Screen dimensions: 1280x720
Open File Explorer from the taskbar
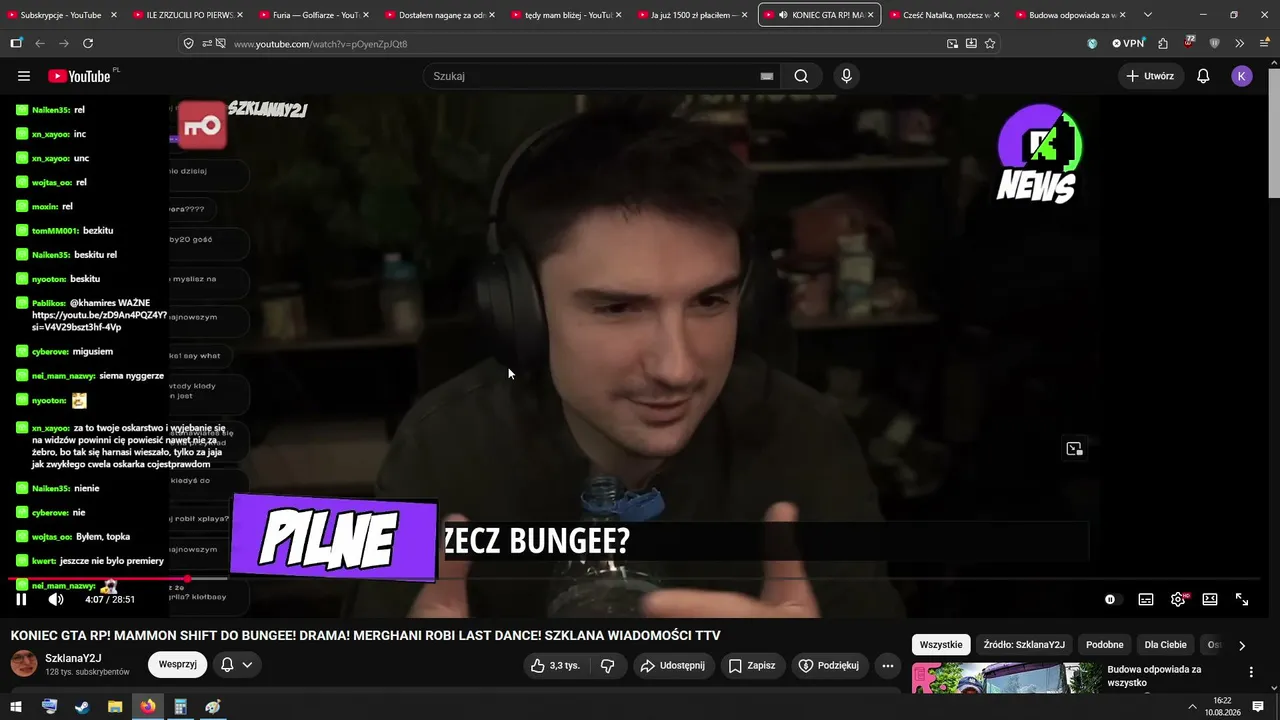(x=115, y=707)
